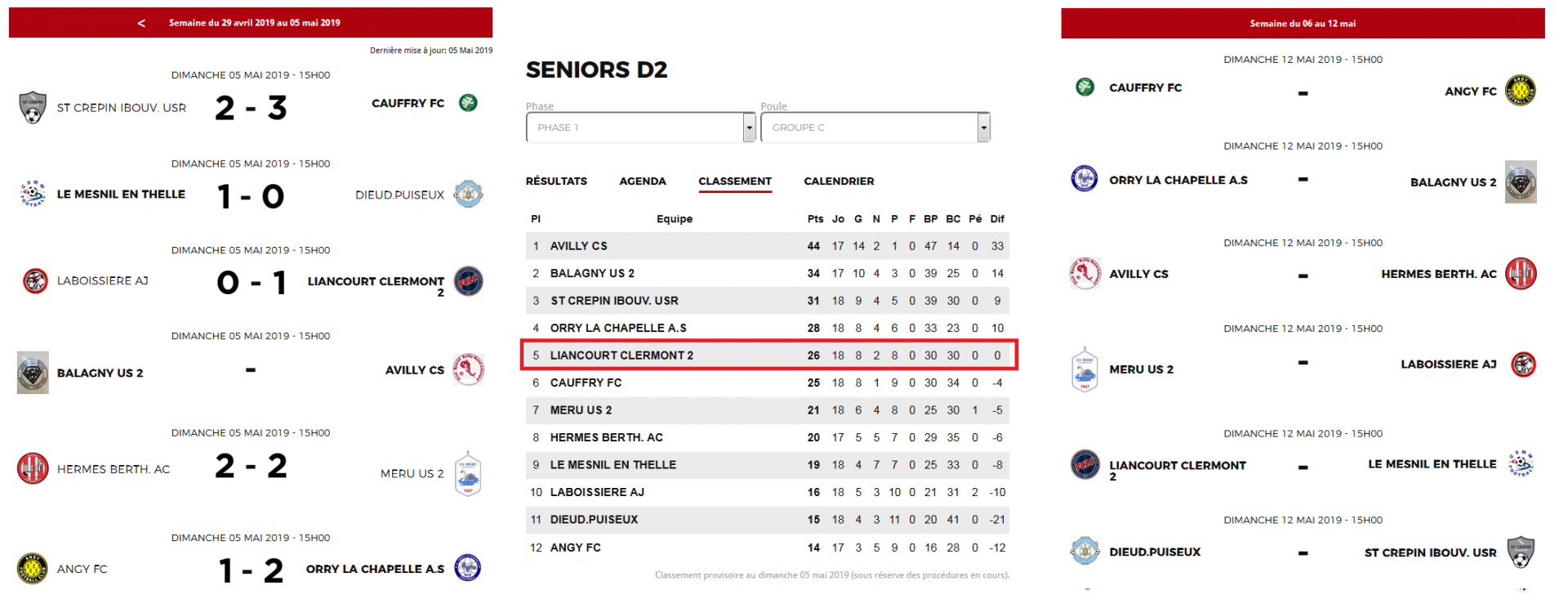Open the Liancourt Clermont FCLC crest in results
1568x604 pixels.
tap(468, 281)
